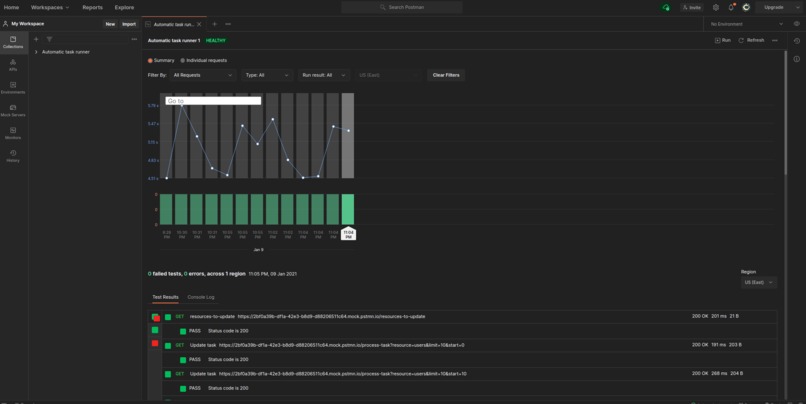Select the first green run bar at 9:28 PM
The height and width of the screenshot is (404, 806).
click(x=166, y=209)
